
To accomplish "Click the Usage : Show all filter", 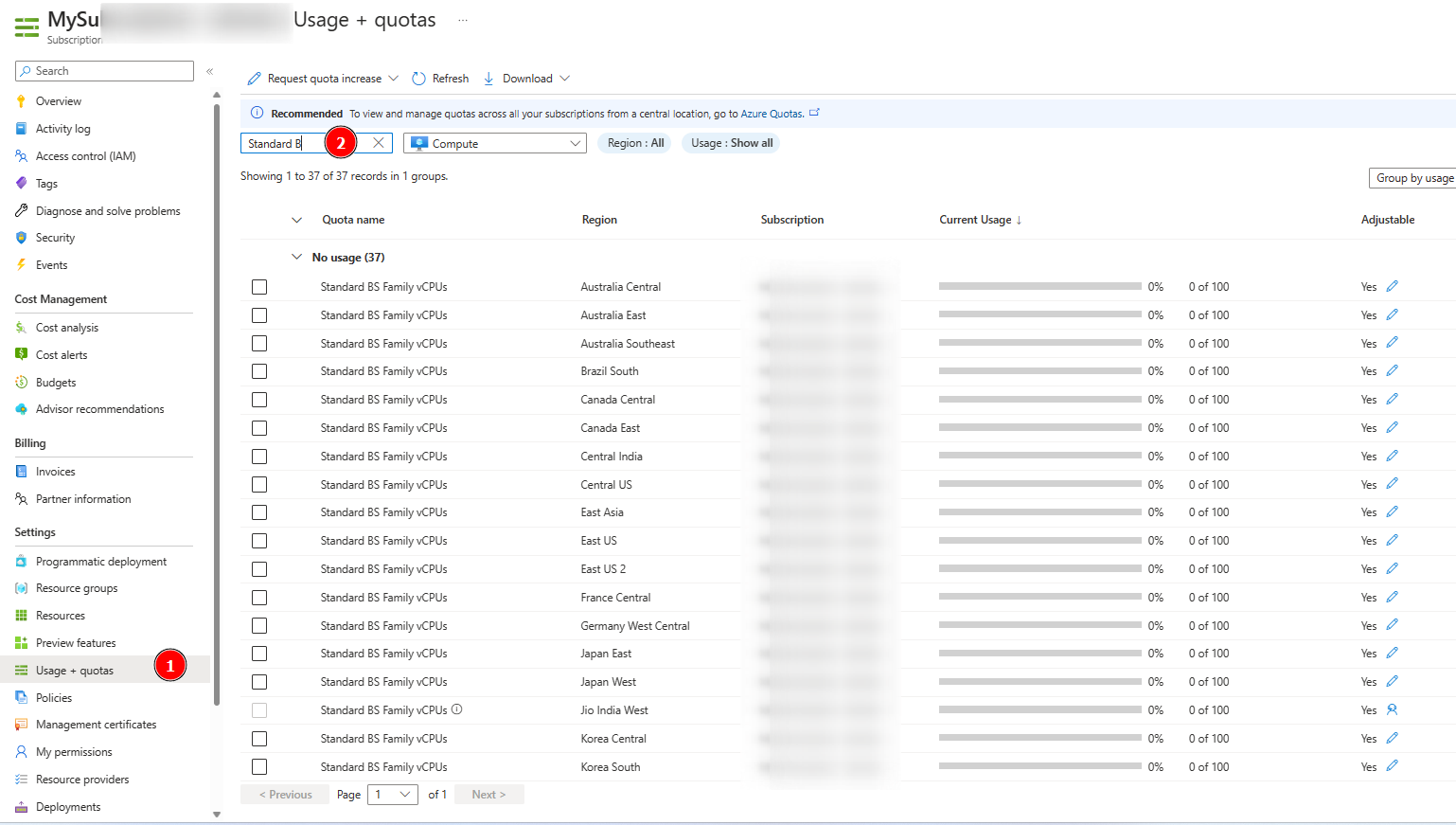I will (x=732, y=143).
